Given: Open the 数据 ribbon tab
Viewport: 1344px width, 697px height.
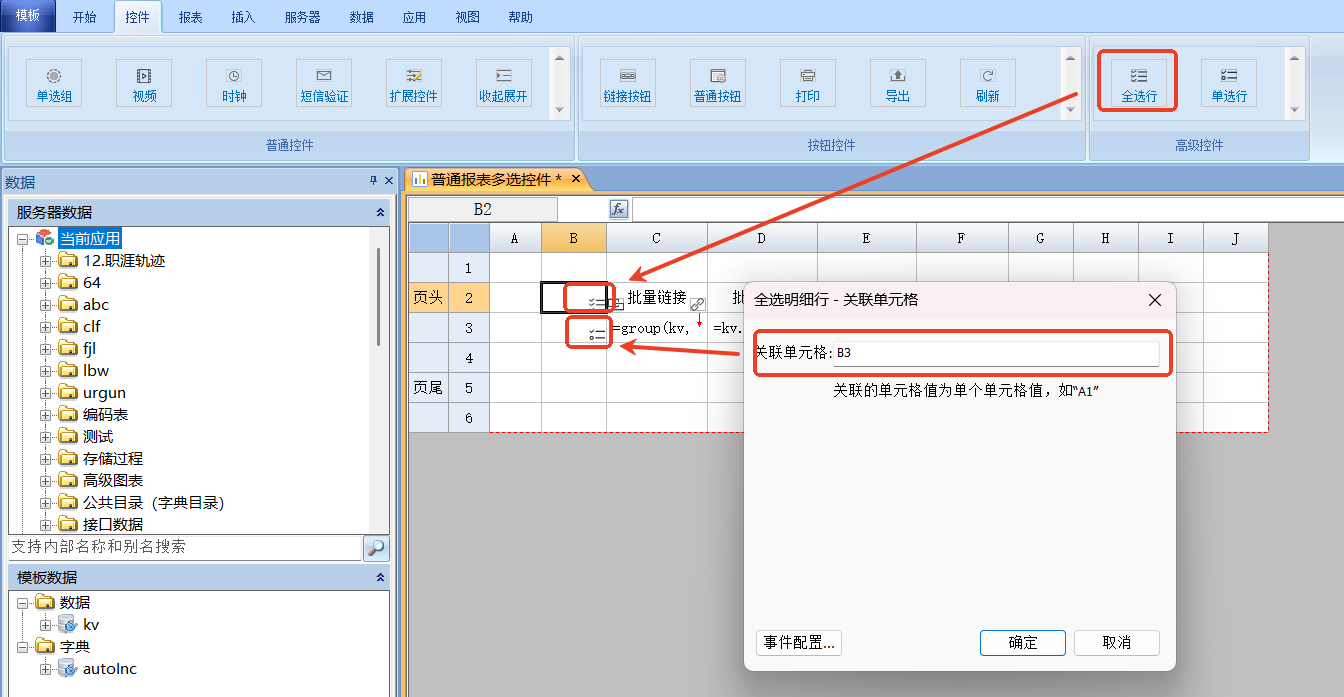Looking at the screenshot, I should pos(362,17).
